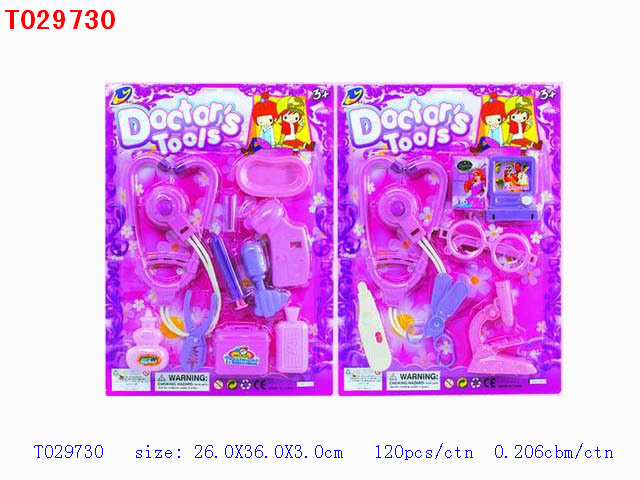Click the pink toy microscope

point(502,329)
